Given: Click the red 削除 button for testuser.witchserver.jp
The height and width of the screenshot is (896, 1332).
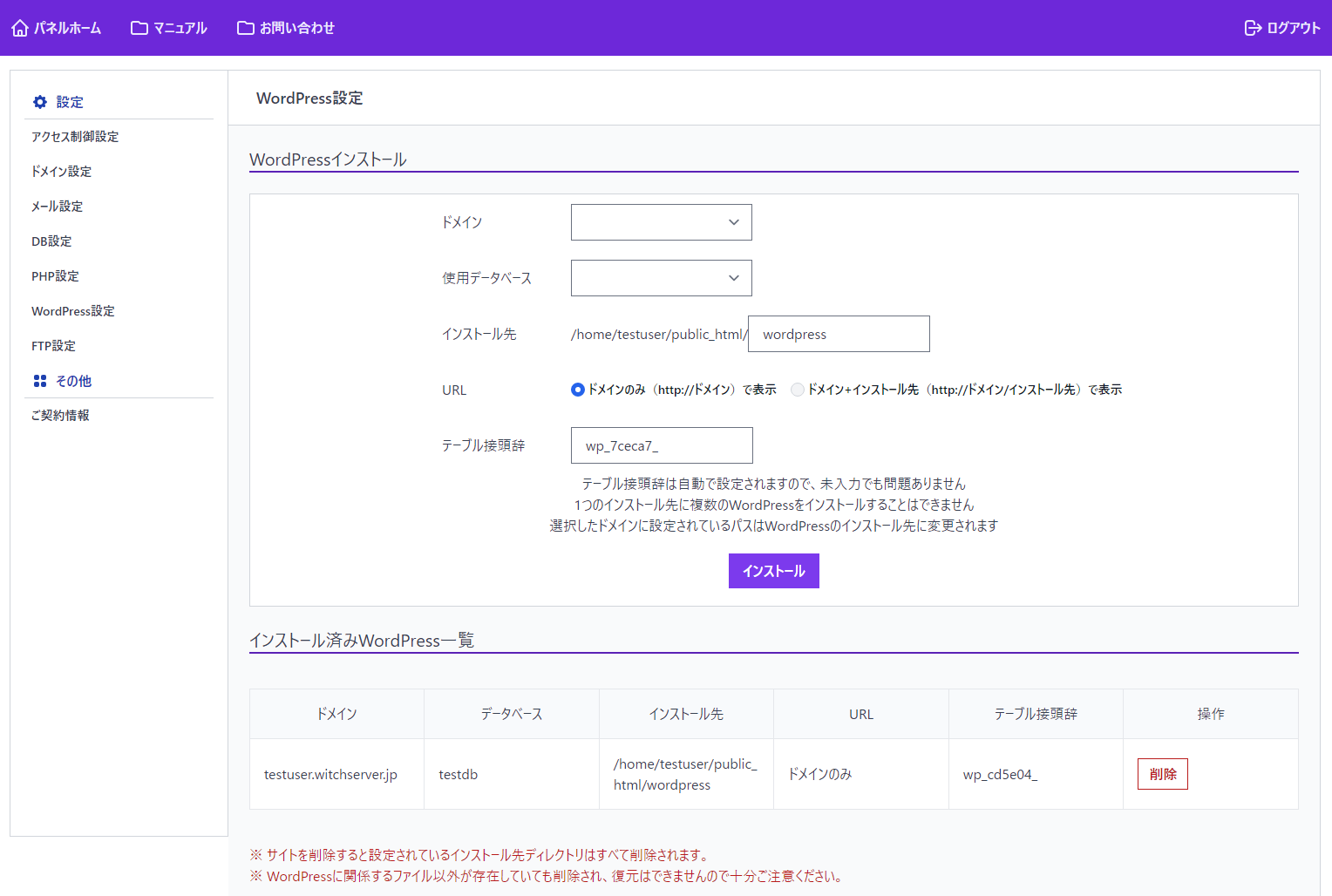Looking at the screenshot, I should [x=1163, y=774].
